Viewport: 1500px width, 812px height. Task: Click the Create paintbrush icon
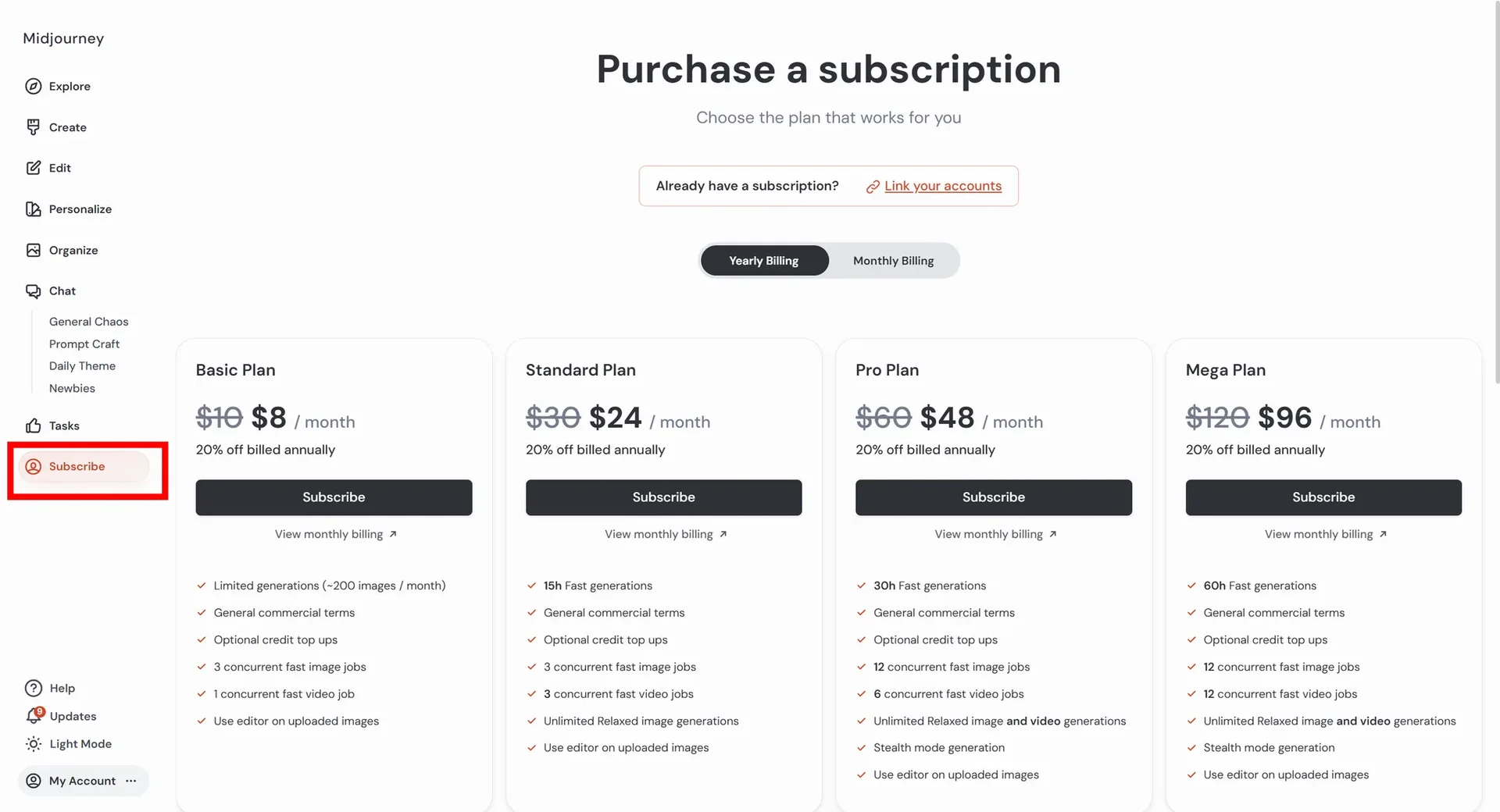tap(33, 127)
